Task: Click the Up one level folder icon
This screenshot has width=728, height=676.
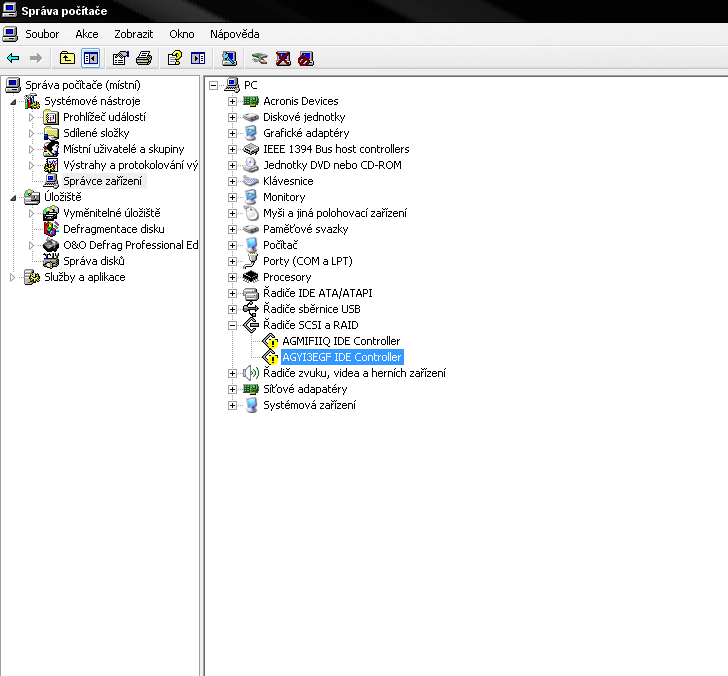Action: (x=67, y=58)
